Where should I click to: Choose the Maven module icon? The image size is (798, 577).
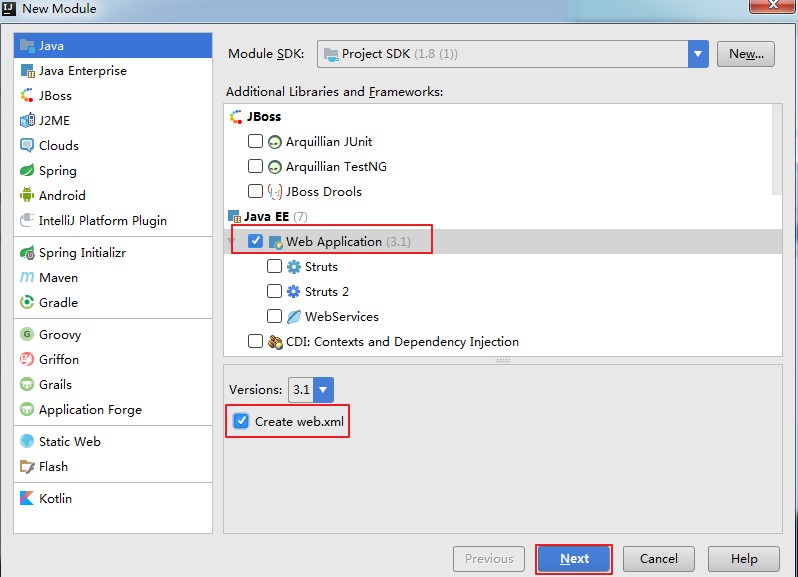27,278
